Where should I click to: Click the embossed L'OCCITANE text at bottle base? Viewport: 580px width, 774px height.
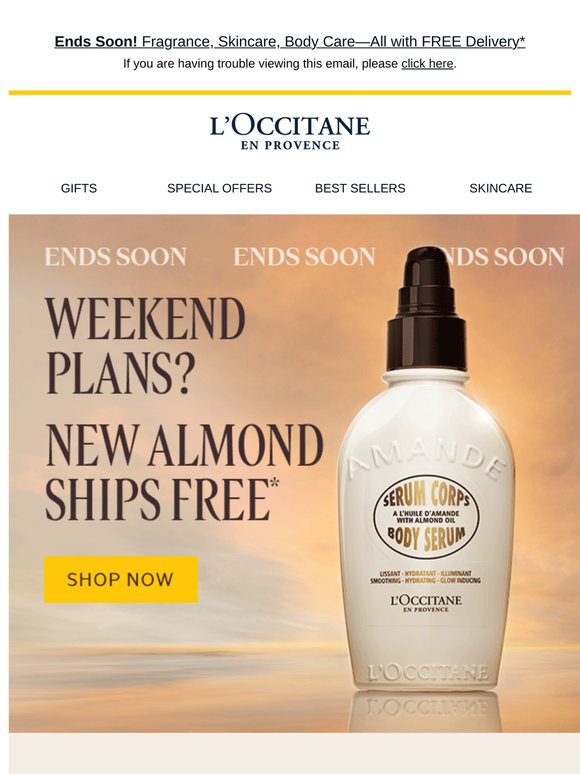point(427,673)
